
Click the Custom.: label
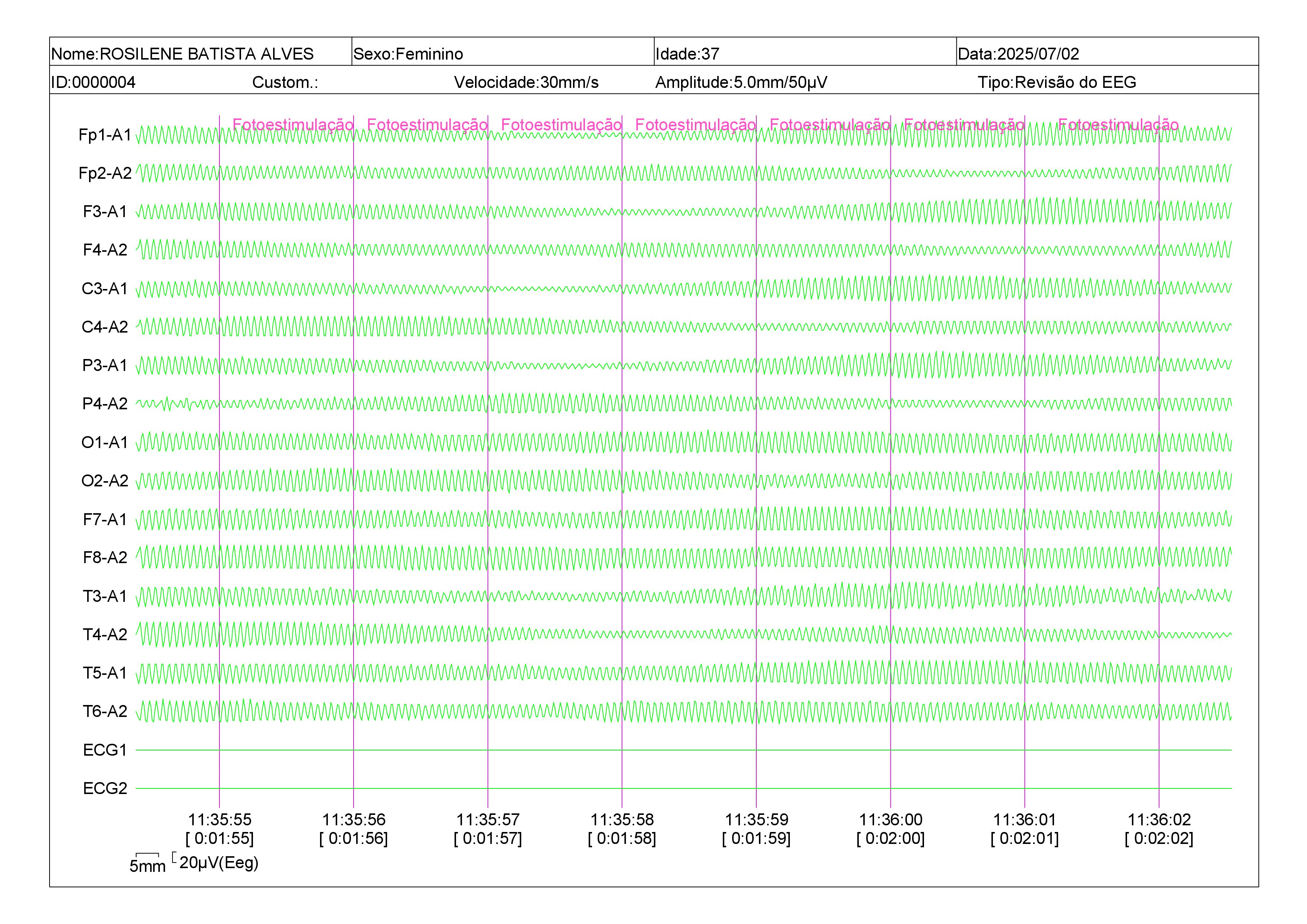click(285, 82)
